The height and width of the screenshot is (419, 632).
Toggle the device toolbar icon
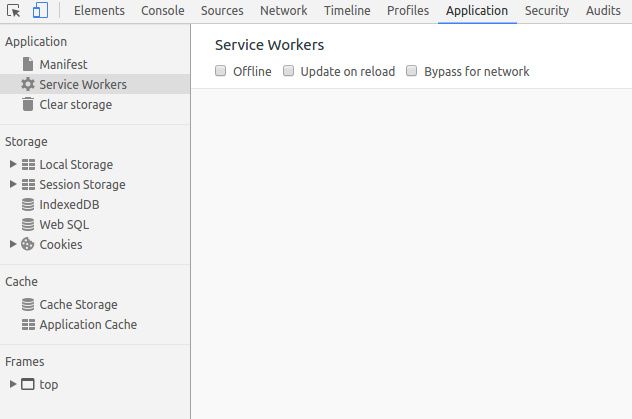click(40, 11)
